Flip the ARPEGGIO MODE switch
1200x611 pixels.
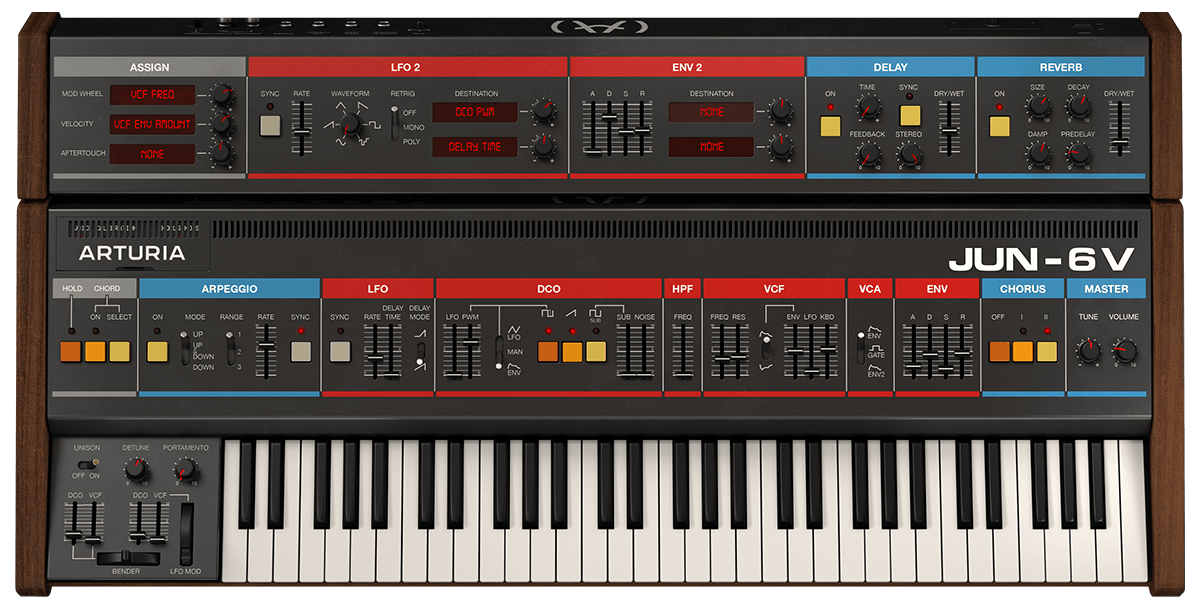(x=186, y=350)
